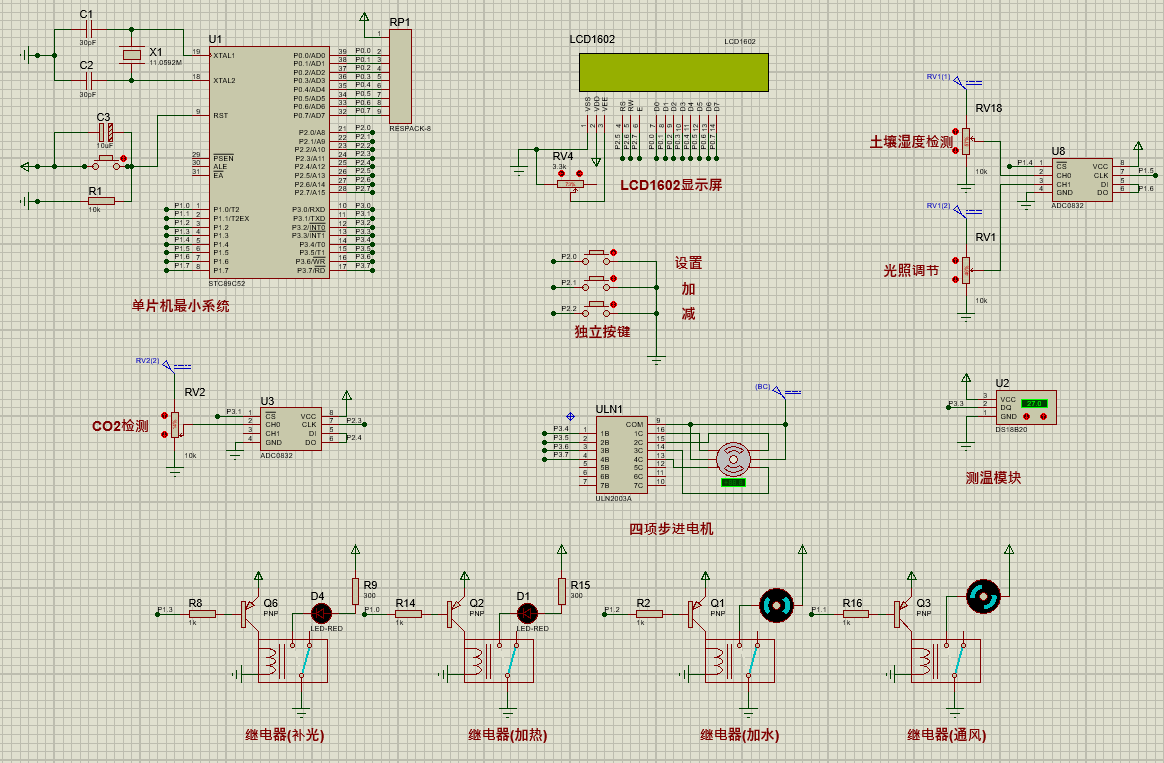Select the DS18B20 temperature sensor U2

click(1025, 407)
